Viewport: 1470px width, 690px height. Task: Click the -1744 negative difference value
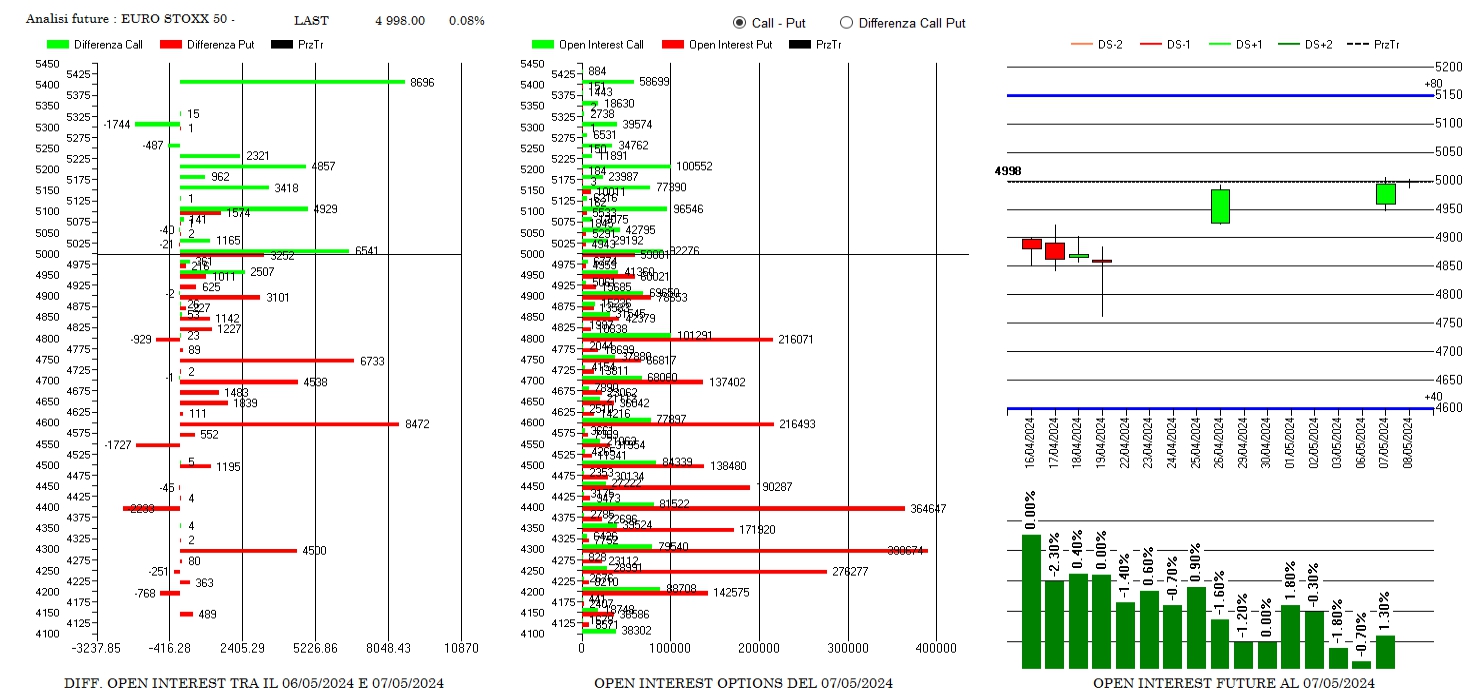coord(117,124)
